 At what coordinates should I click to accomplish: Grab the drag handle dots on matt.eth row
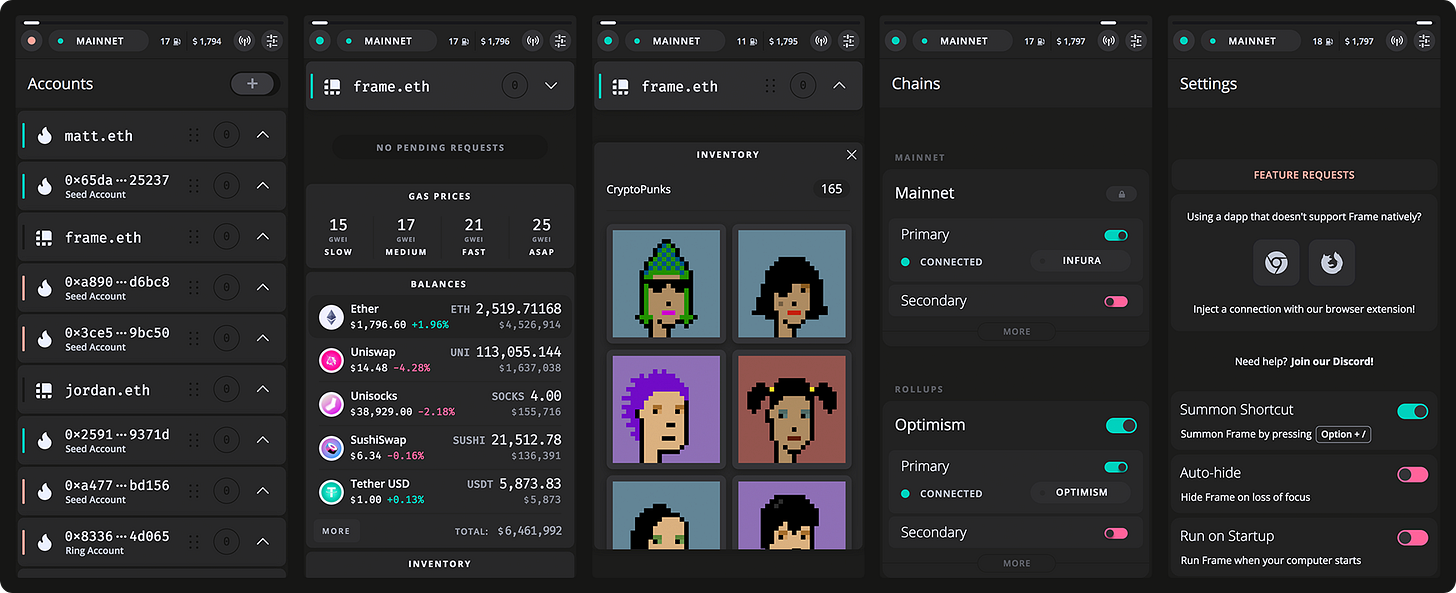[x=194, y=135]
